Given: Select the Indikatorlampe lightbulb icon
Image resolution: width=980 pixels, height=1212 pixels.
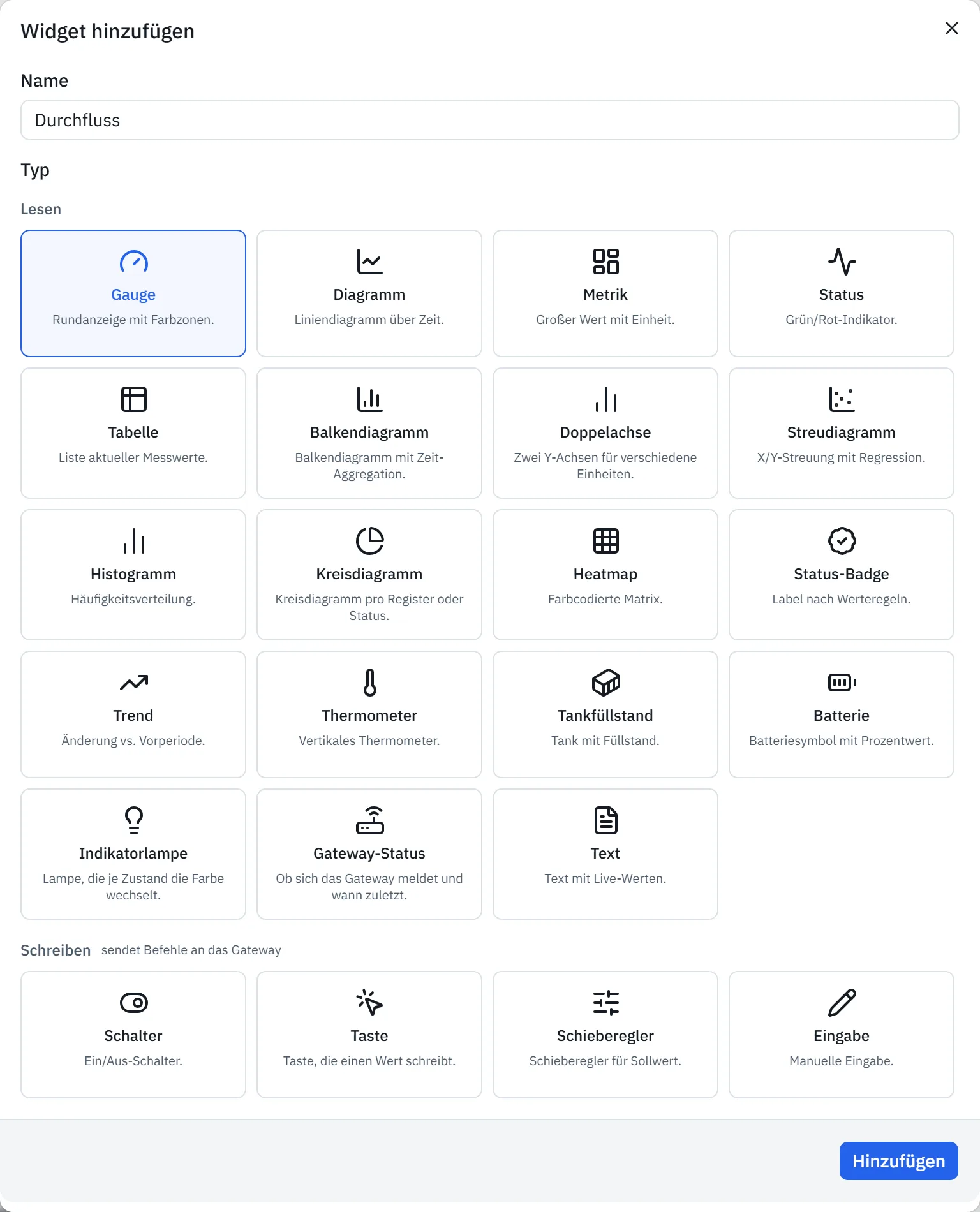Looking at the screenshot, I should (x=133, y=820).
